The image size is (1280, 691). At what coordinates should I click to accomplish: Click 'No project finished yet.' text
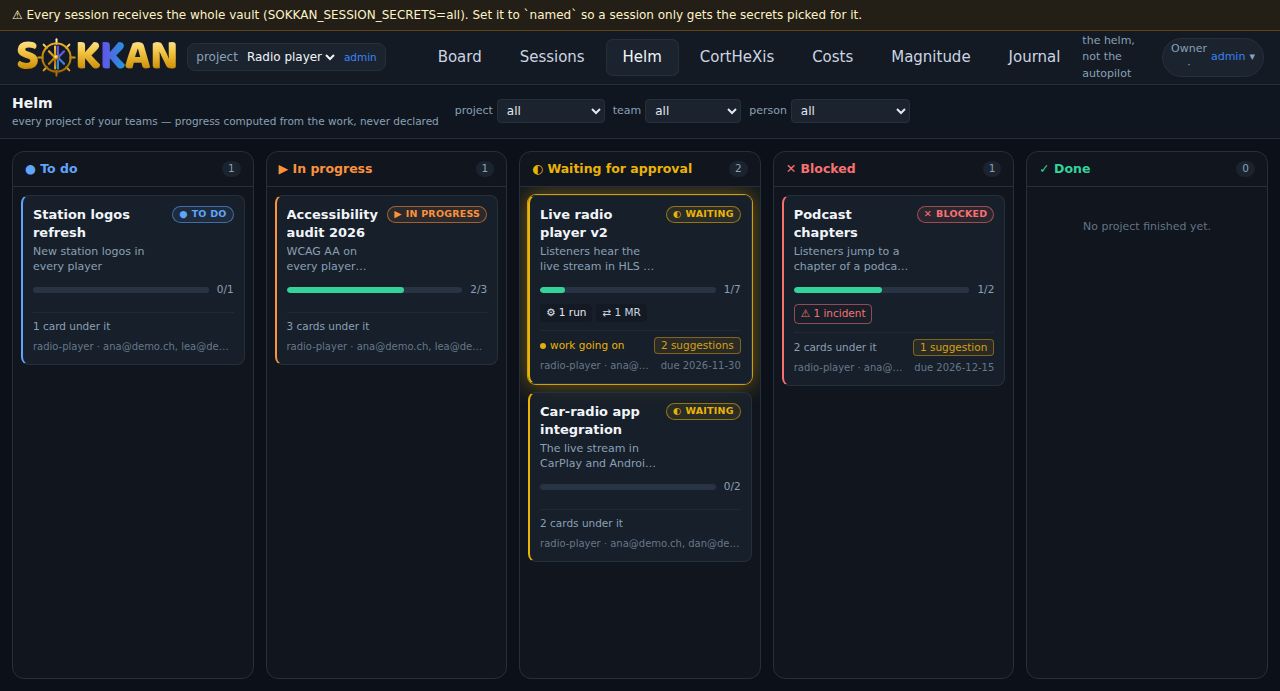(x=1147, y=226)
